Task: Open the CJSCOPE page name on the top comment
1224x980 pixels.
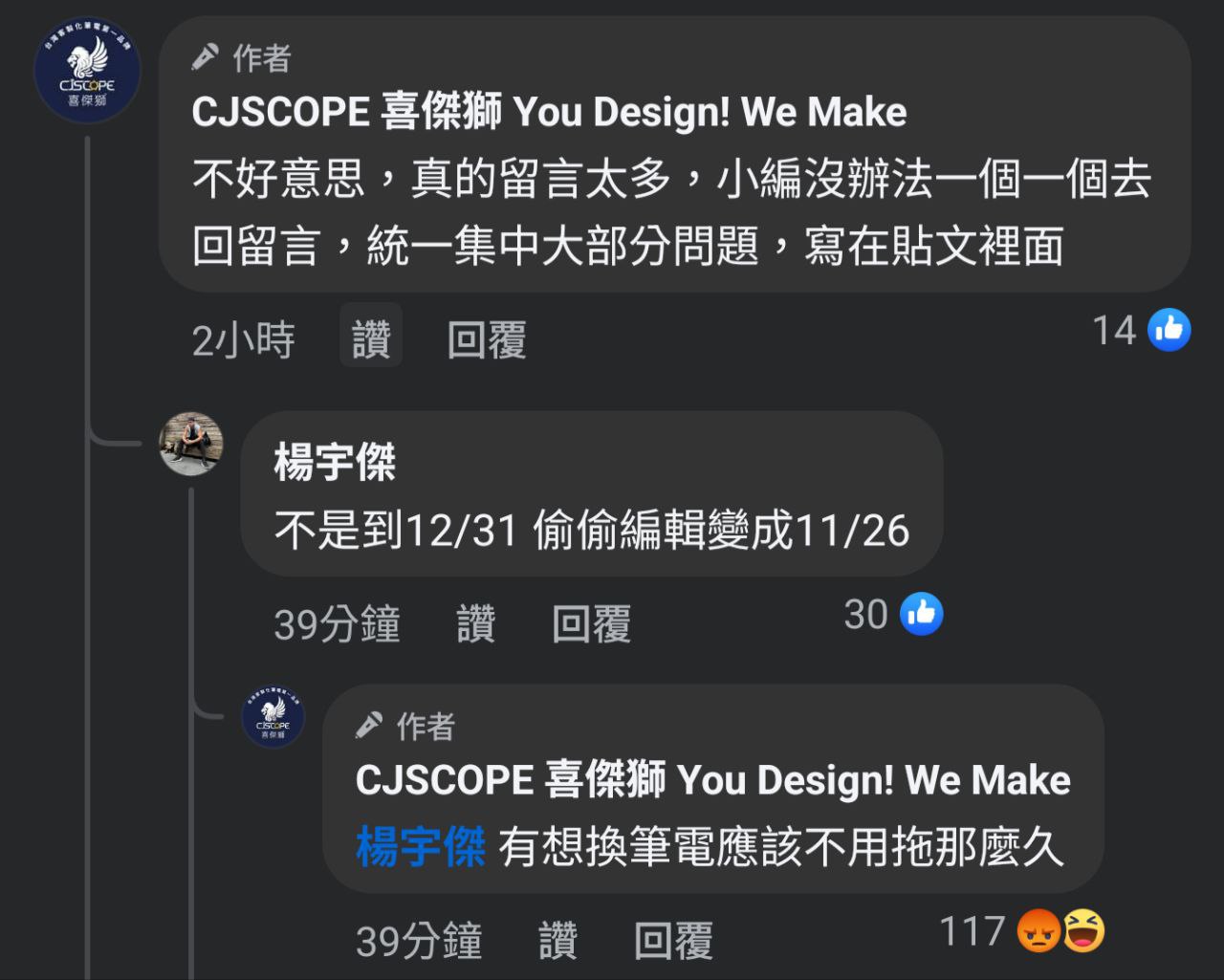Action: 549,113
